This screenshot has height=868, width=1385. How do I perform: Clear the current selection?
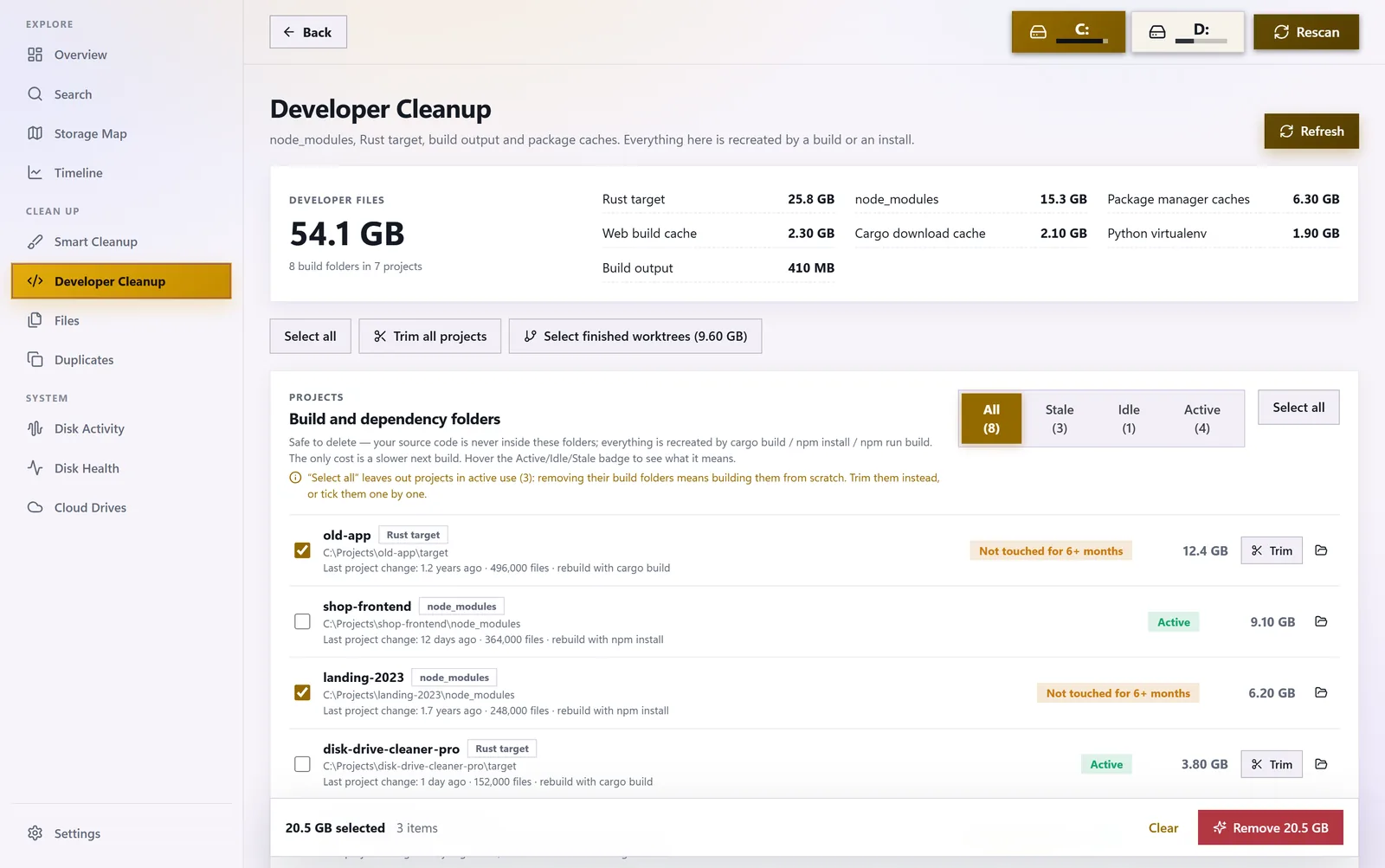click(1163, 828)
